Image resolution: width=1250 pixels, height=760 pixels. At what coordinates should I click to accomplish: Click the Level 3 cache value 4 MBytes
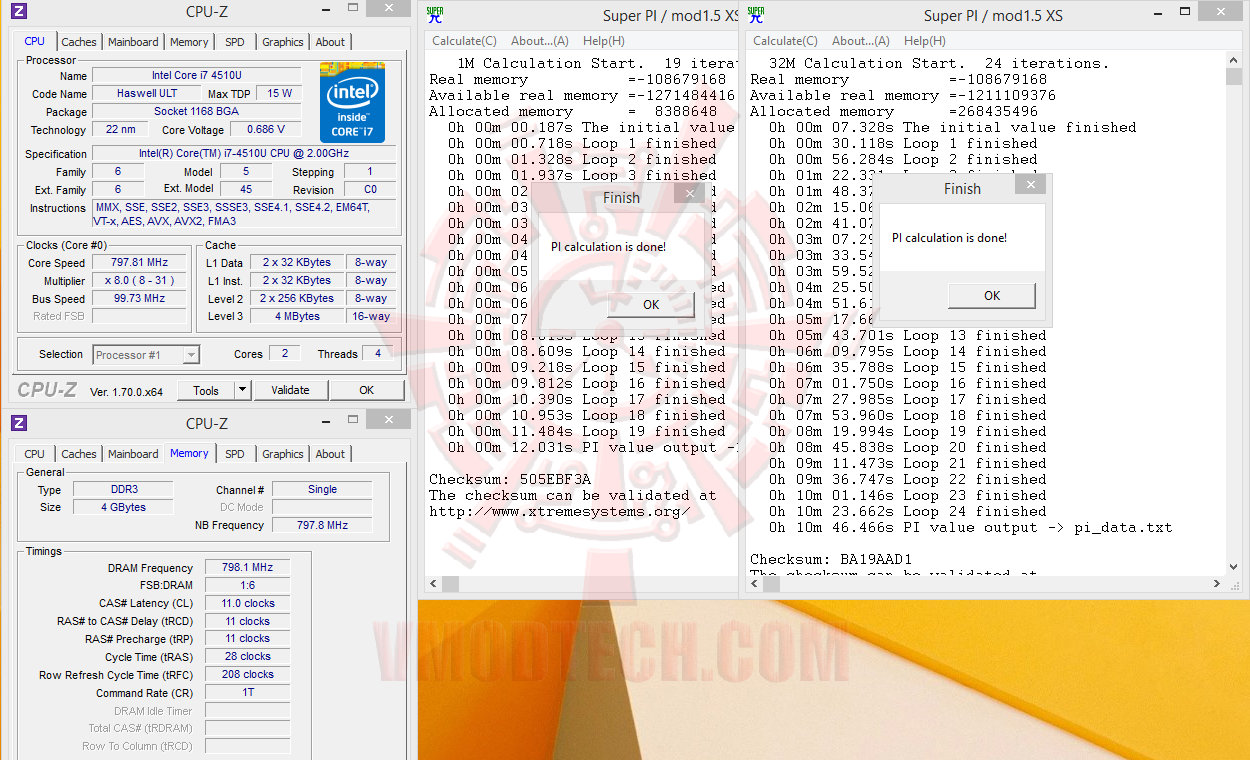(x=297, y=316)
